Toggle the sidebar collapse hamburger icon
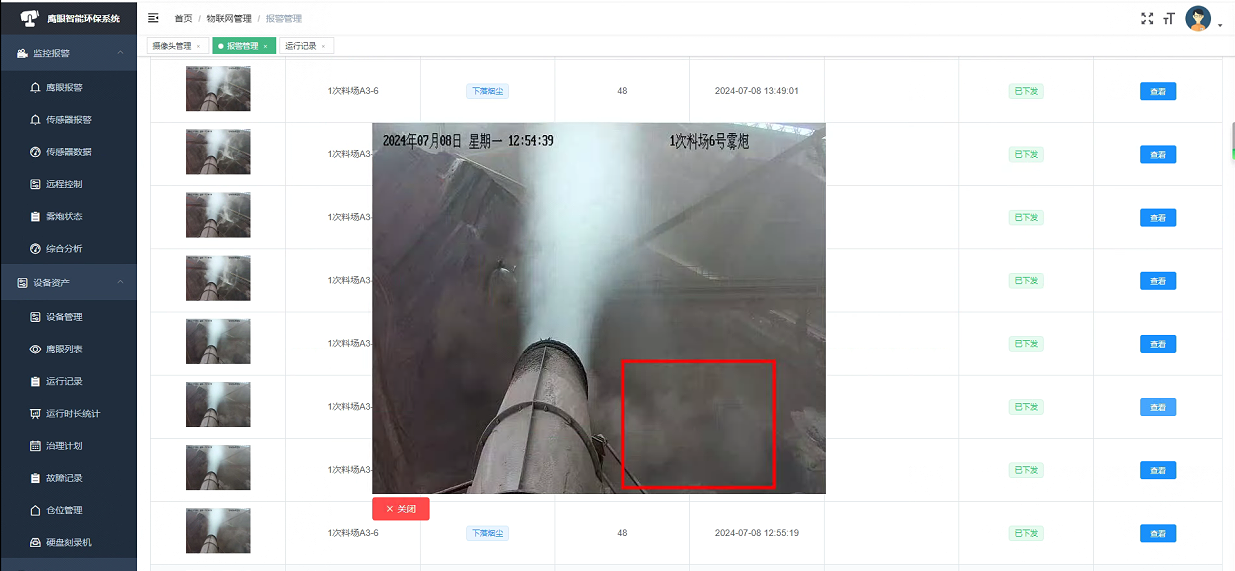The height and width of the screenshot is (571, 1235). [153, 18]
